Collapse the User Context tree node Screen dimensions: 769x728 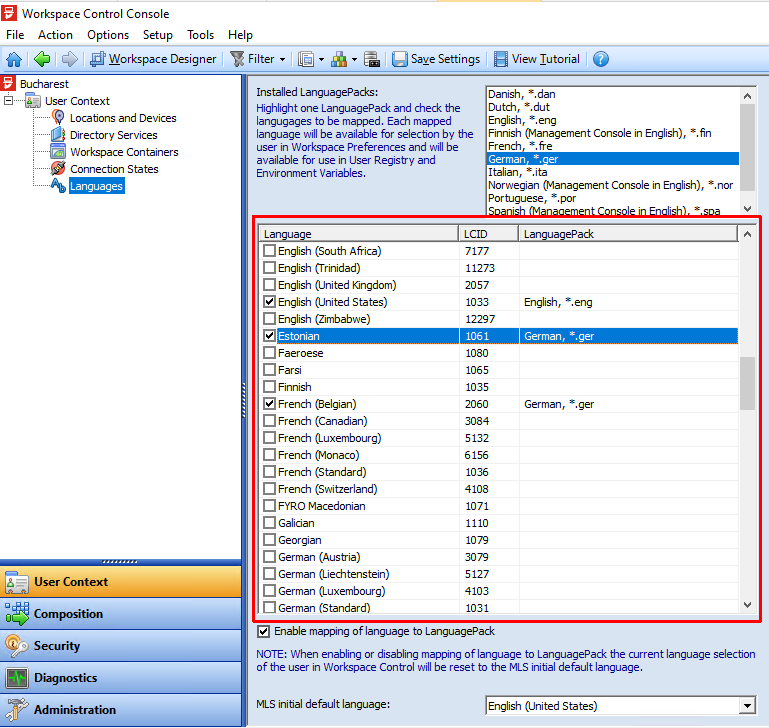coord(9,101)
